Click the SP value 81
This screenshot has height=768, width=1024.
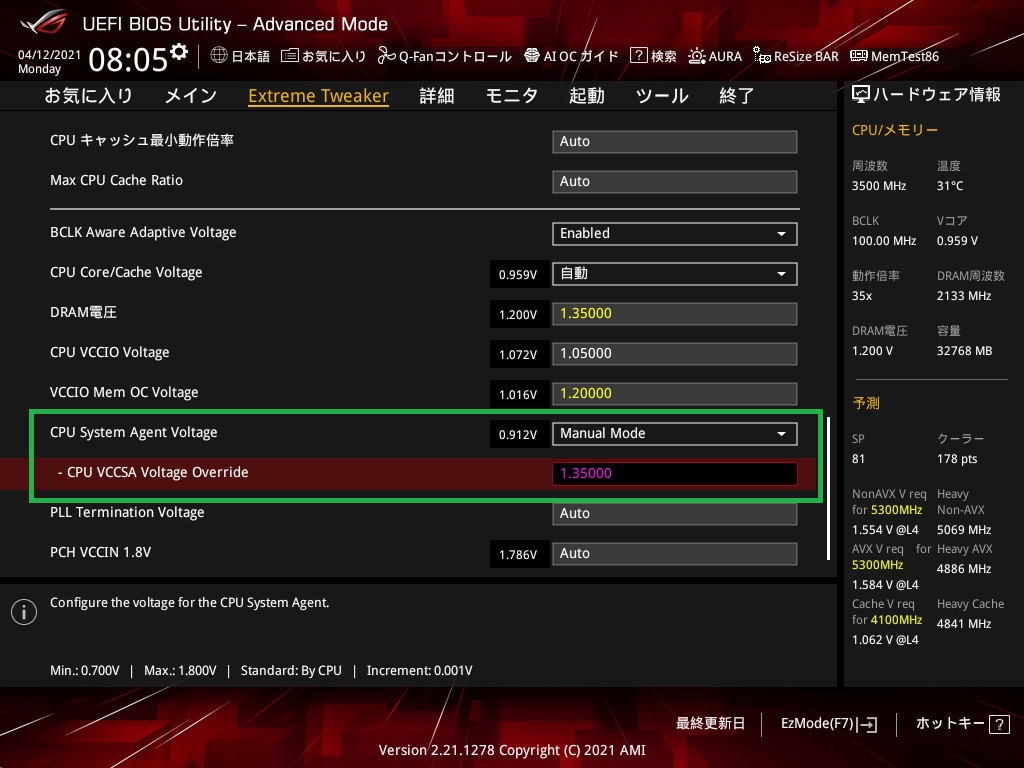[x=858, y=459]
